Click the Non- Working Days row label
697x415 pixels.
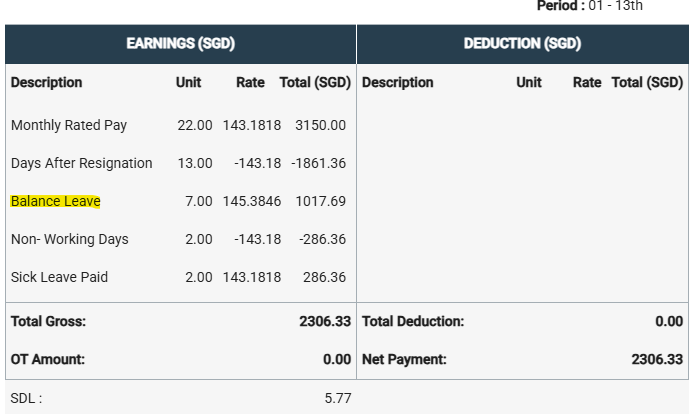tap(70, 239)
